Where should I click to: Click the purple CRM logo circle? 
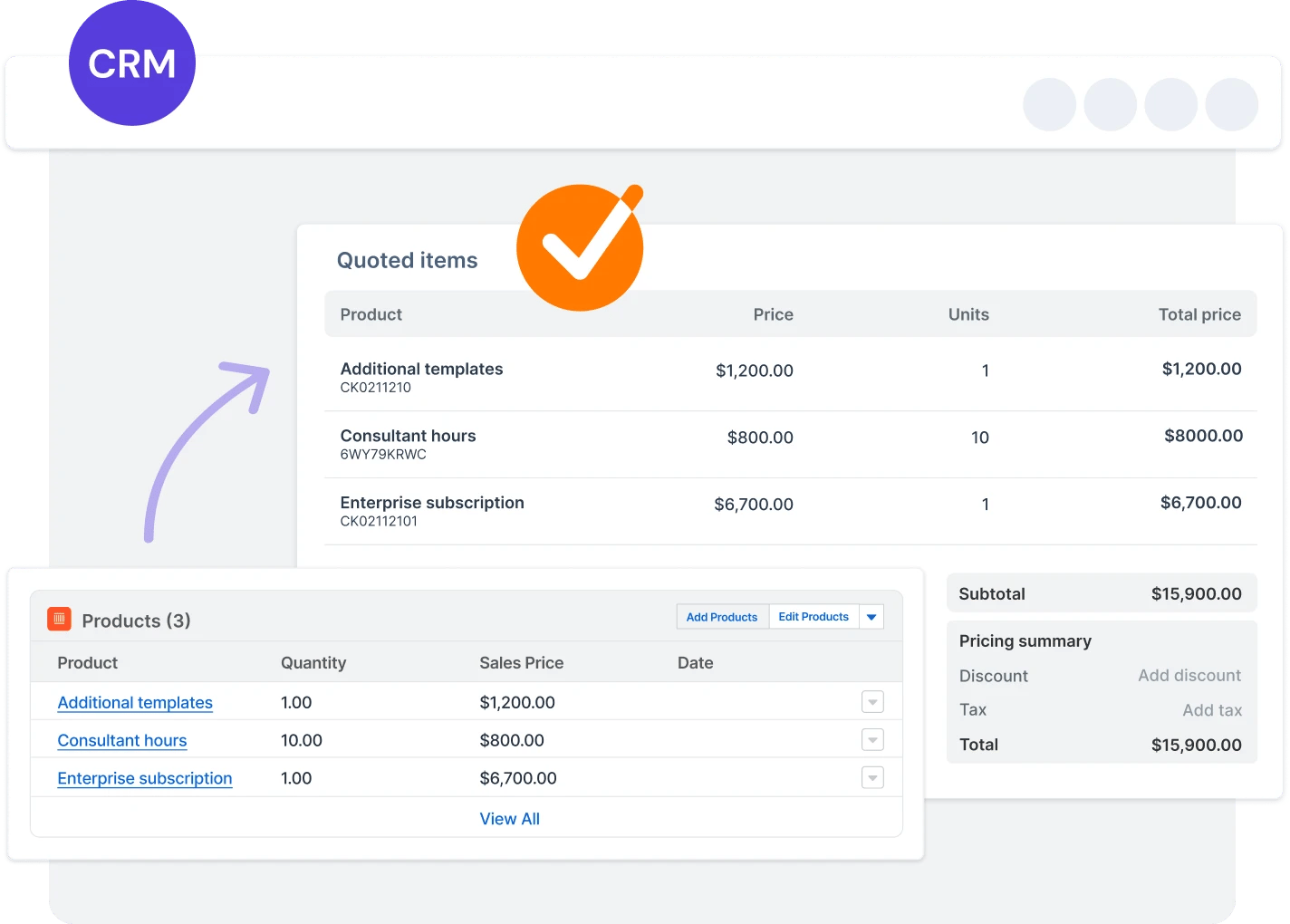(132, 63)
